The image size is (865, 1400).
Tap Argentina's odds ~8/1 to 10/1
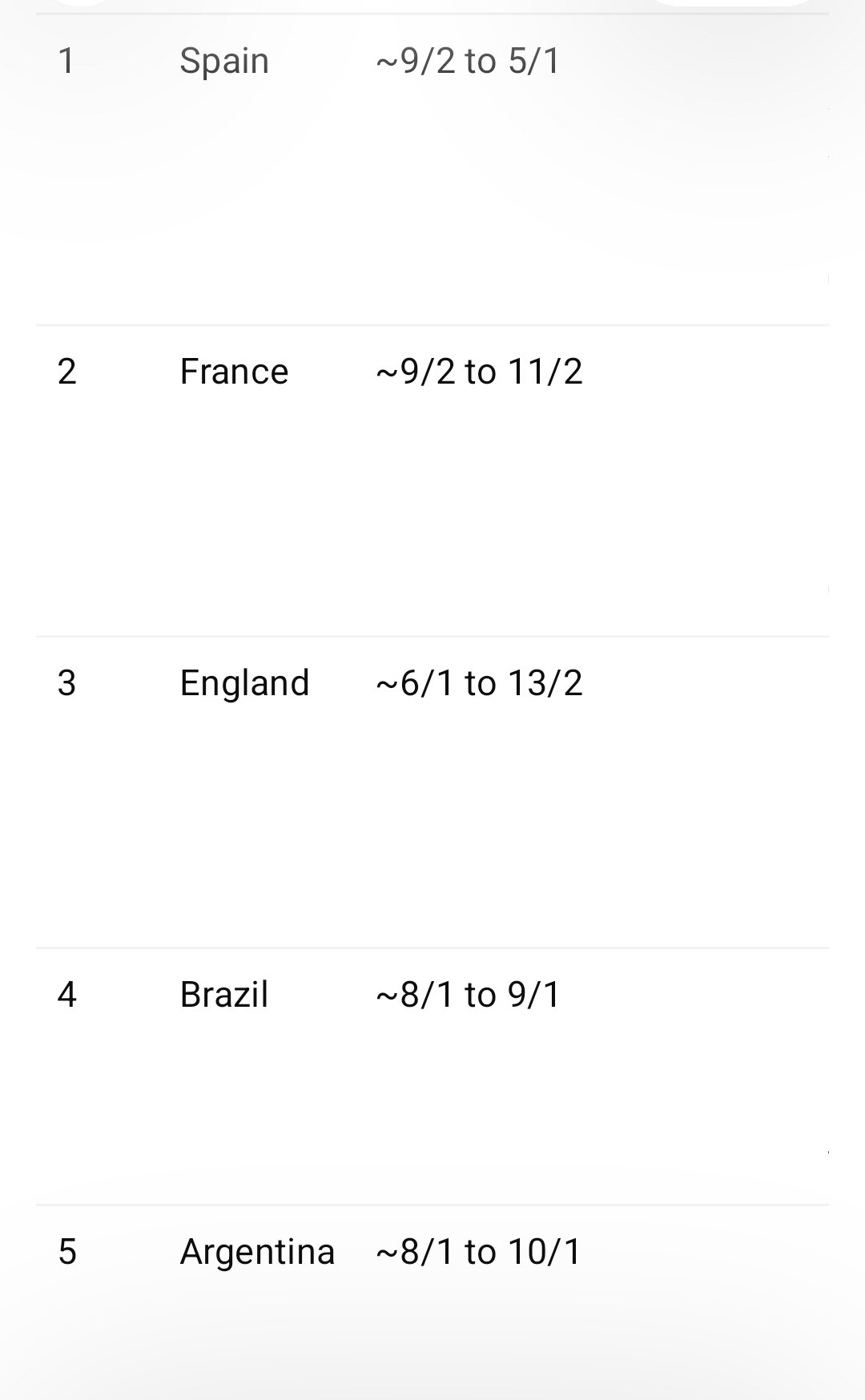point(479,1252)
